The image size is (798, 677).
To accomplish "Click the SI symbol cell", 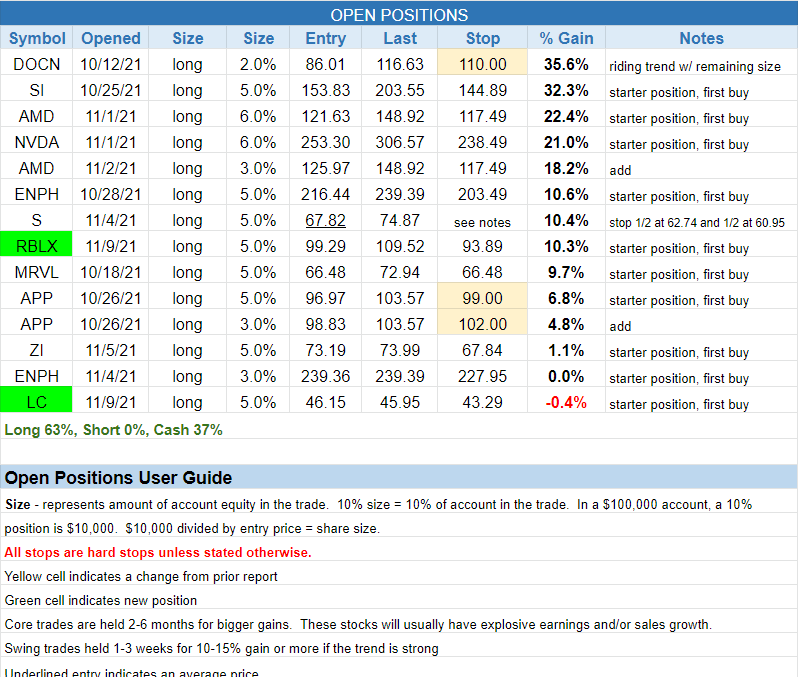I will (x=37, y=90).
